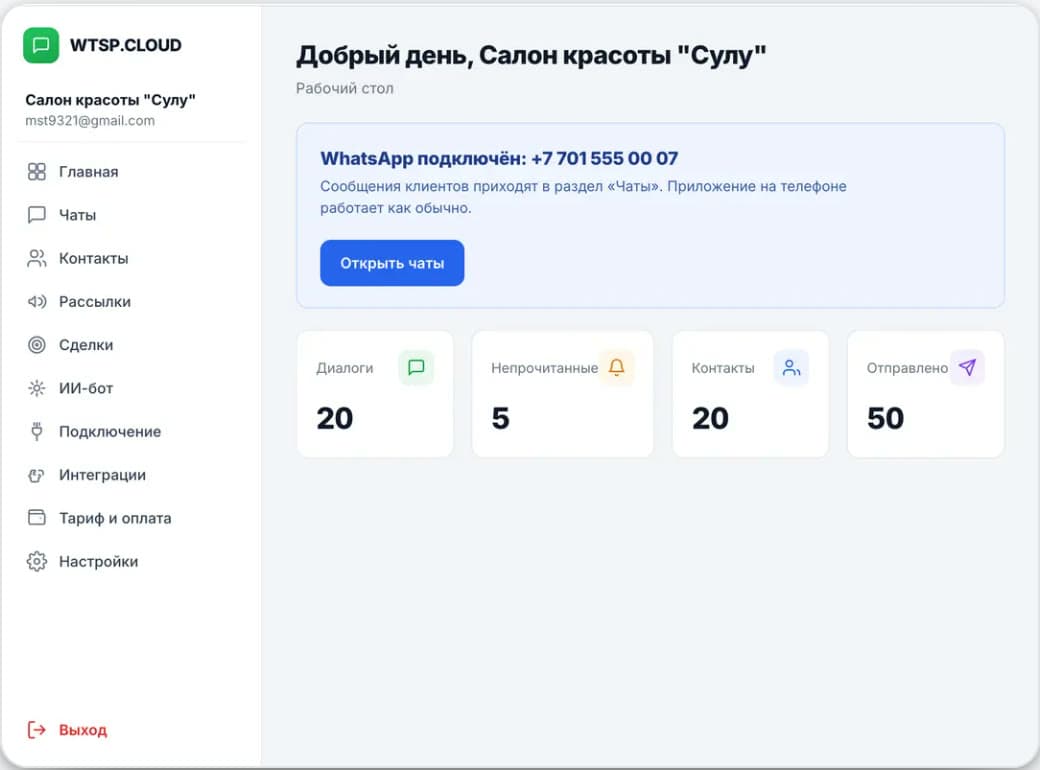
Task: Click the account name Салон красоты "Сулу" in sidebar
Action: point(110,99)
